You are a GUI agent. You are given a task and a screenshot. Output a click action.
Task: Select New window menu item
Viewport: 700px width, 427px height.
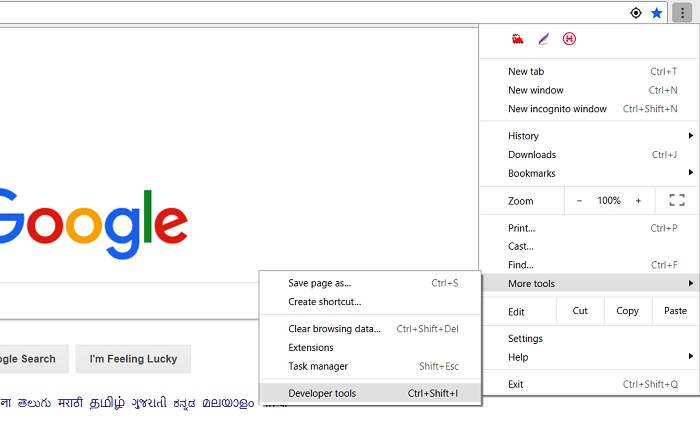590,90
